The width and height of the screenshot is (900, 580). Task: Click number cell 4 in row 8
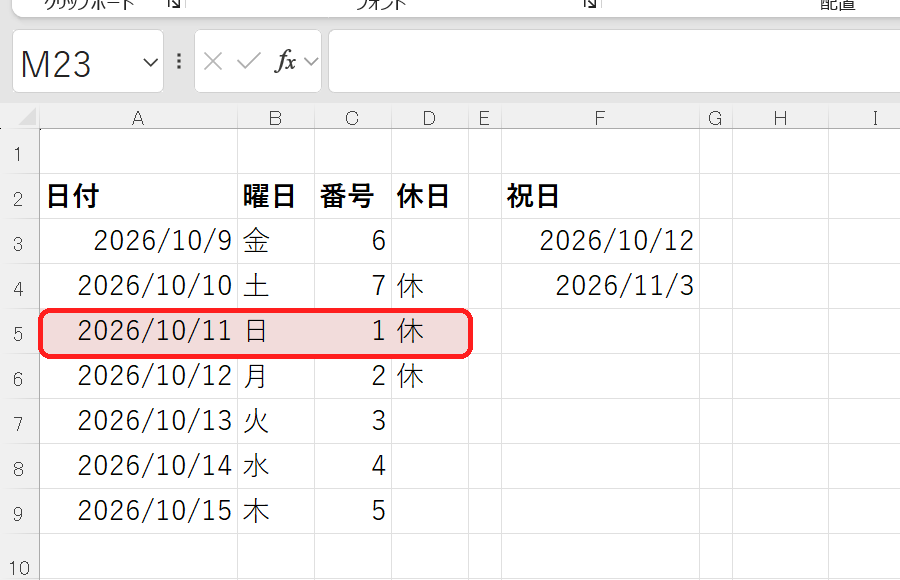[x=353, y=466]
